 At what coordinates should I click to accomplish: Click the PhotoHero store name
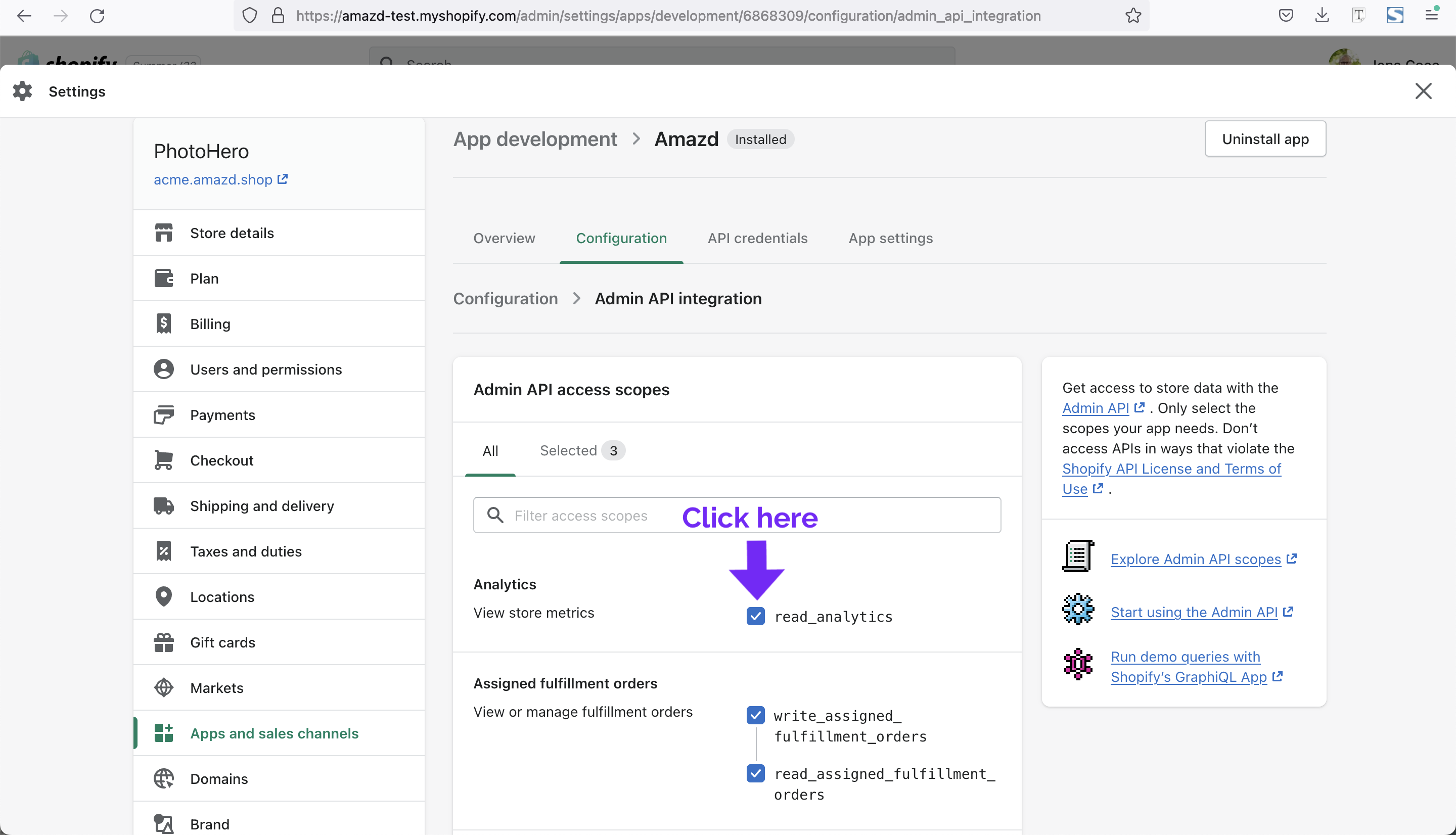point(201,152)
